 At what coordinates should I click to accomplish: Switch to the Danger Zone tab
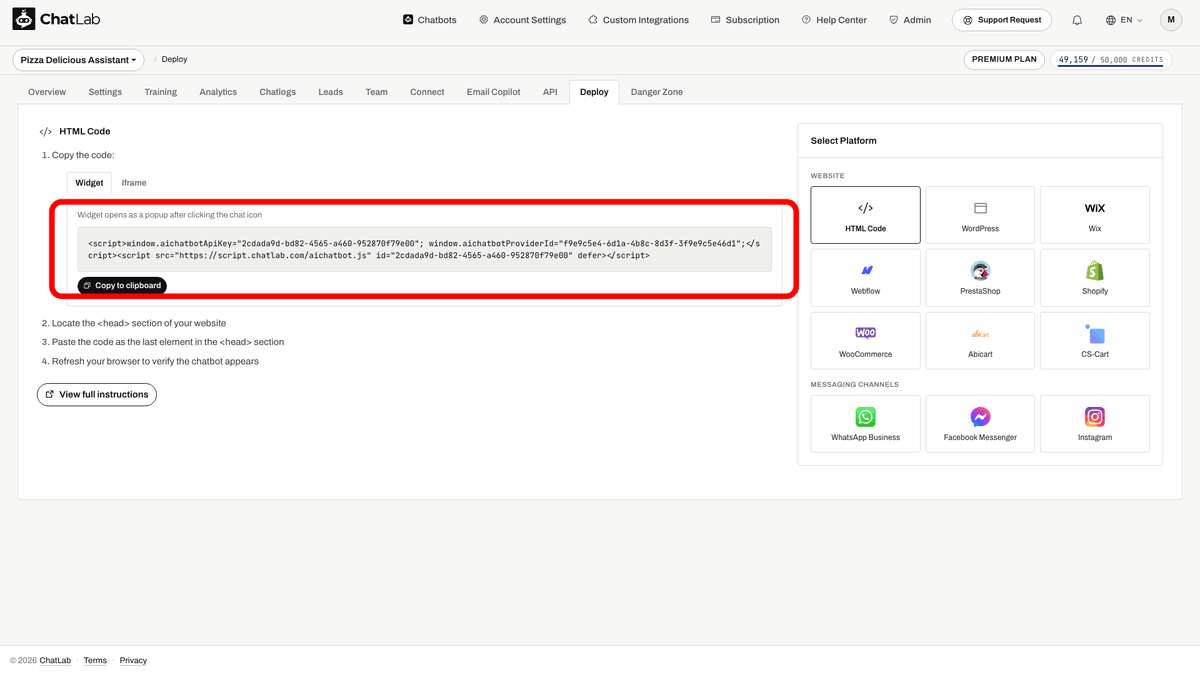pyautogui.click(x=657, y=92)
